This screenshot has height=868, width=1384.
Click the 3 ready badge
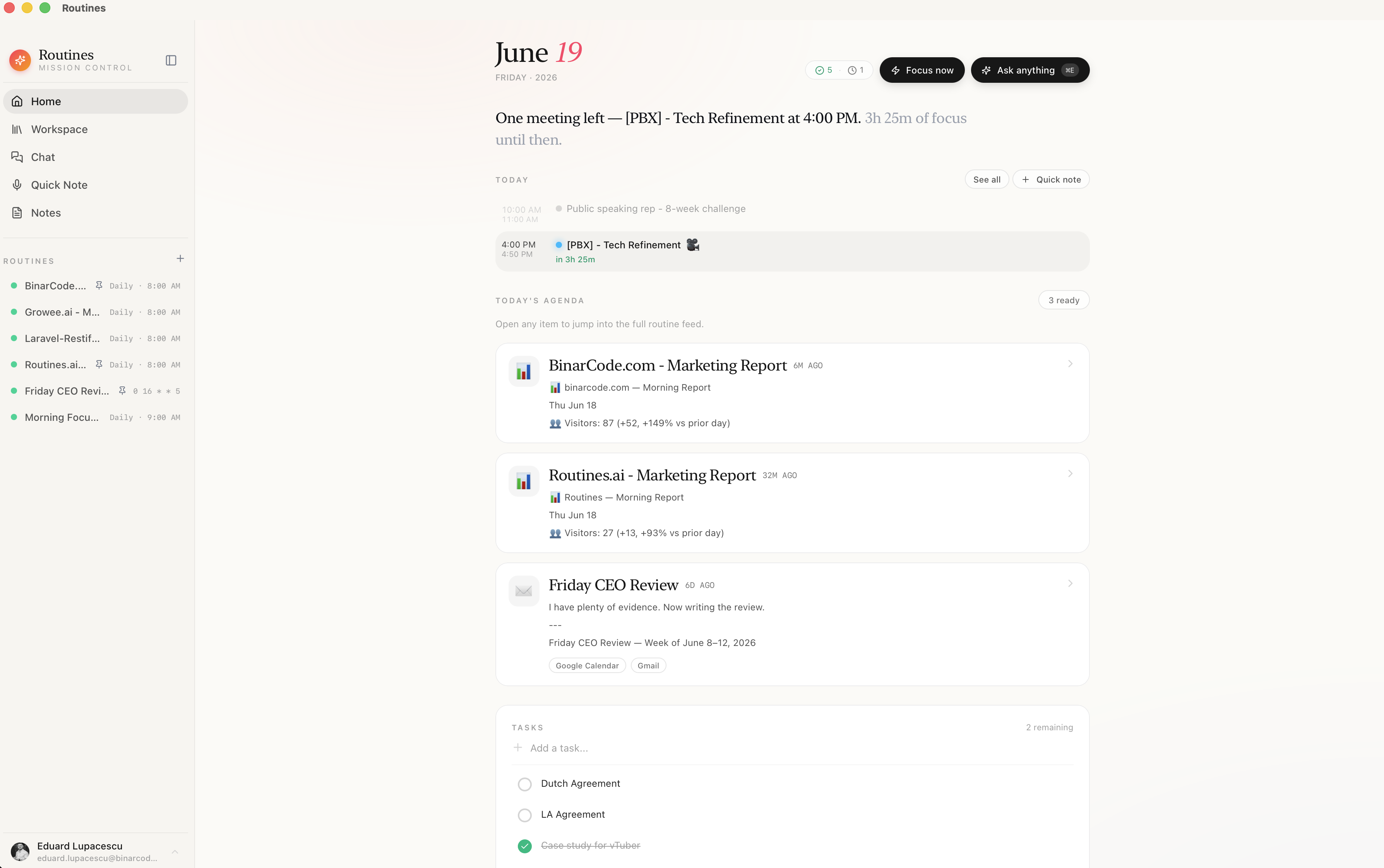(x=1064, y=300)
